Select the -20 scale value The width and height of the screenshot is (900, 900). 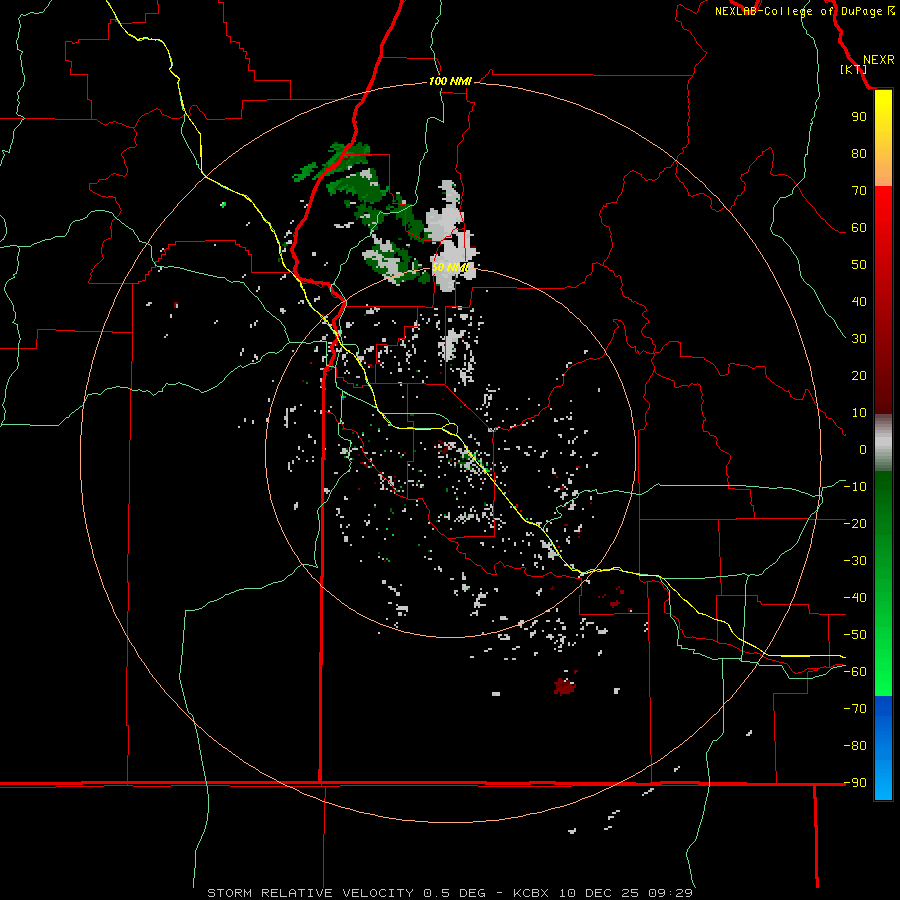click(x=855, y=523)
